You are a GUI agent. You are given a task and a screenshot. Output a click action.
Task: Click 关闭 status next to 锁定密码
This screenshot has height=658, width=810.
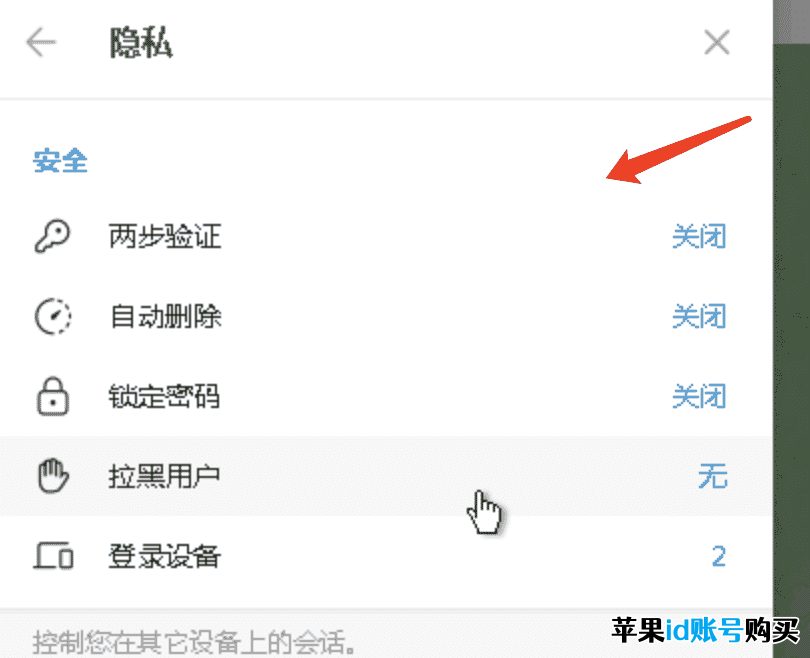coord(699,396)
